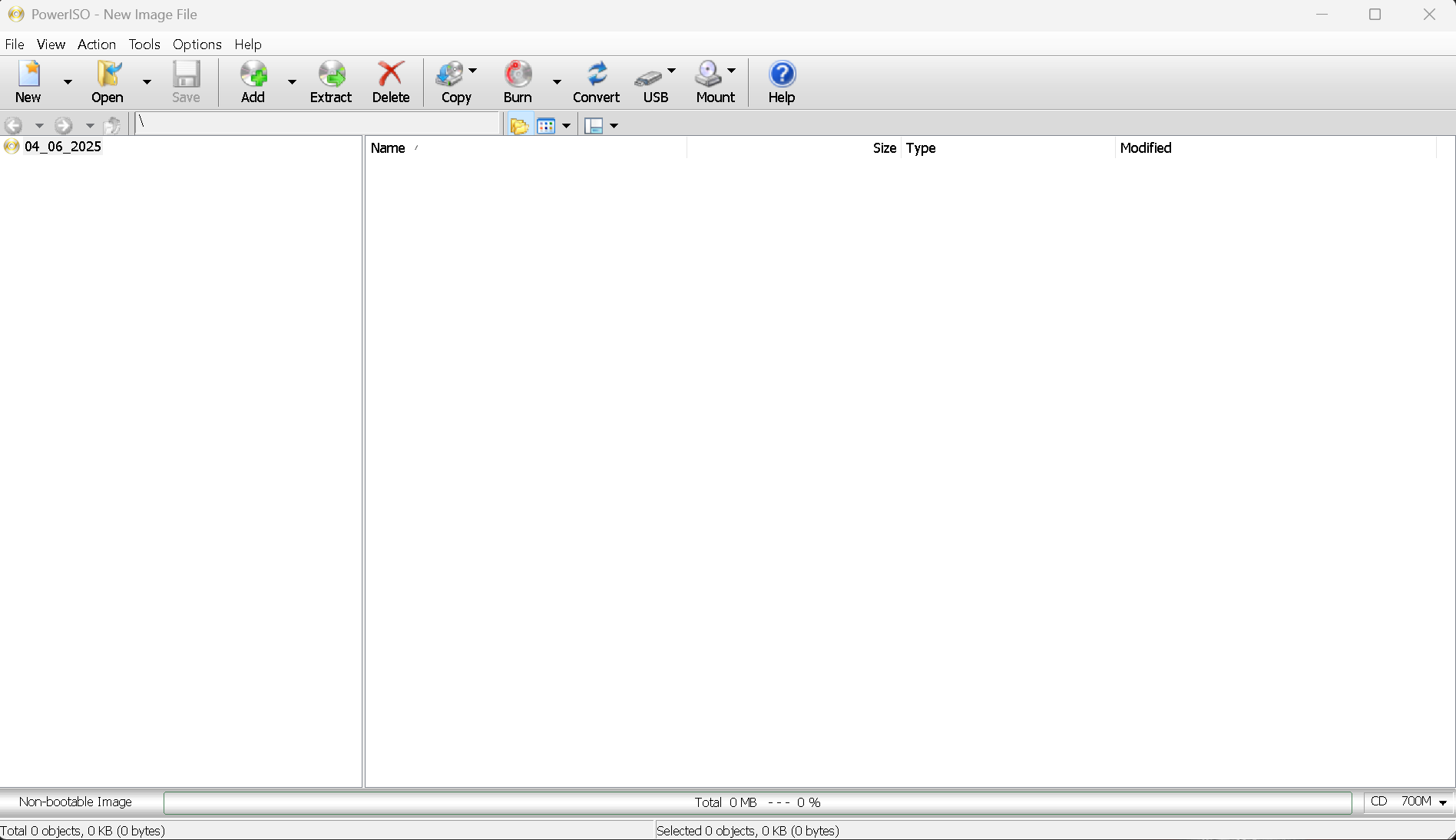Viewport: 1456px width, 840px height.
Task: Click 'Selected 0 objects, 0 KB' status text
Action: tap(748, 831)
